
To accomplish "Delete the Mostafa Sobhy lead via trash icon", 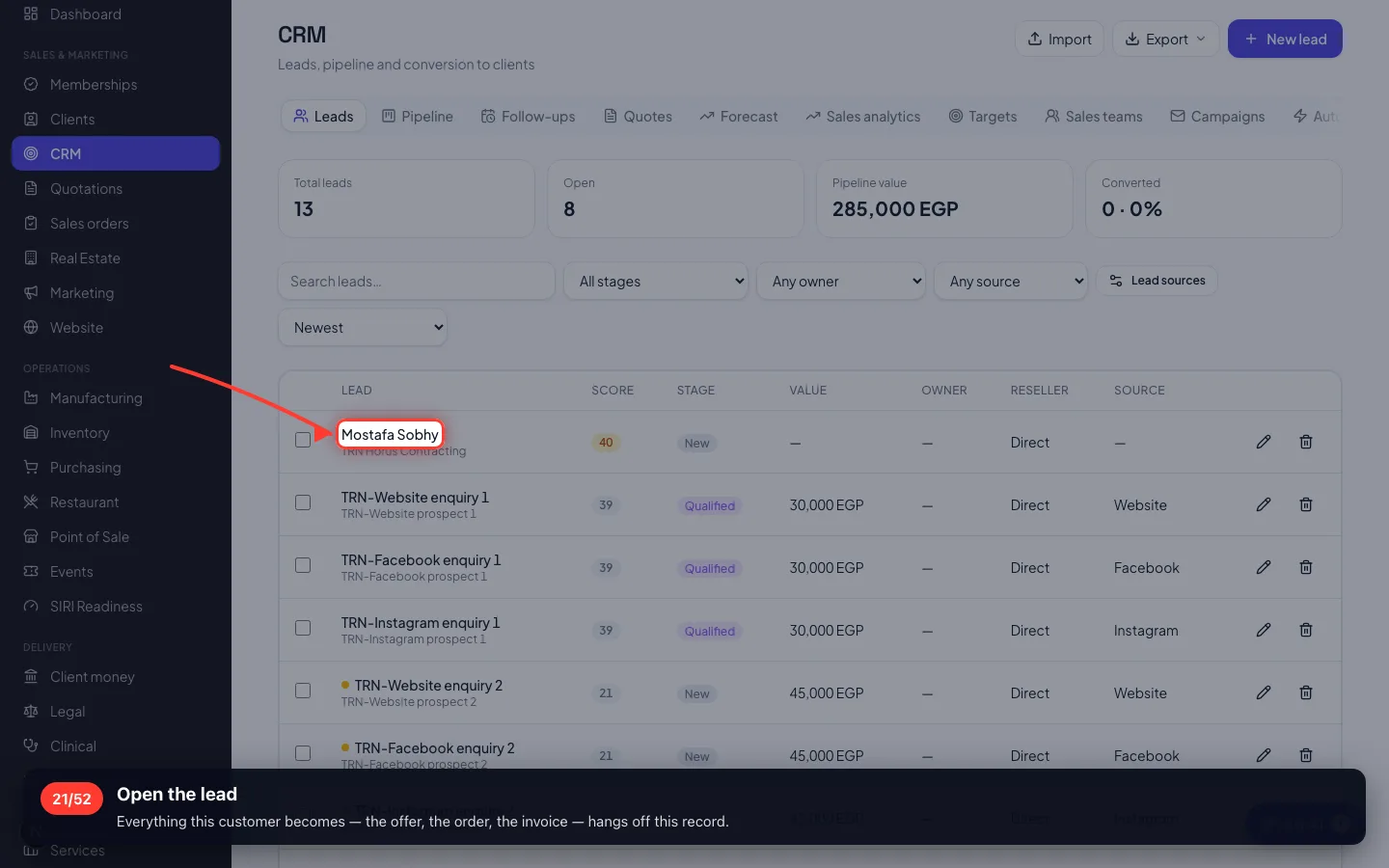I will (1306, 442).
